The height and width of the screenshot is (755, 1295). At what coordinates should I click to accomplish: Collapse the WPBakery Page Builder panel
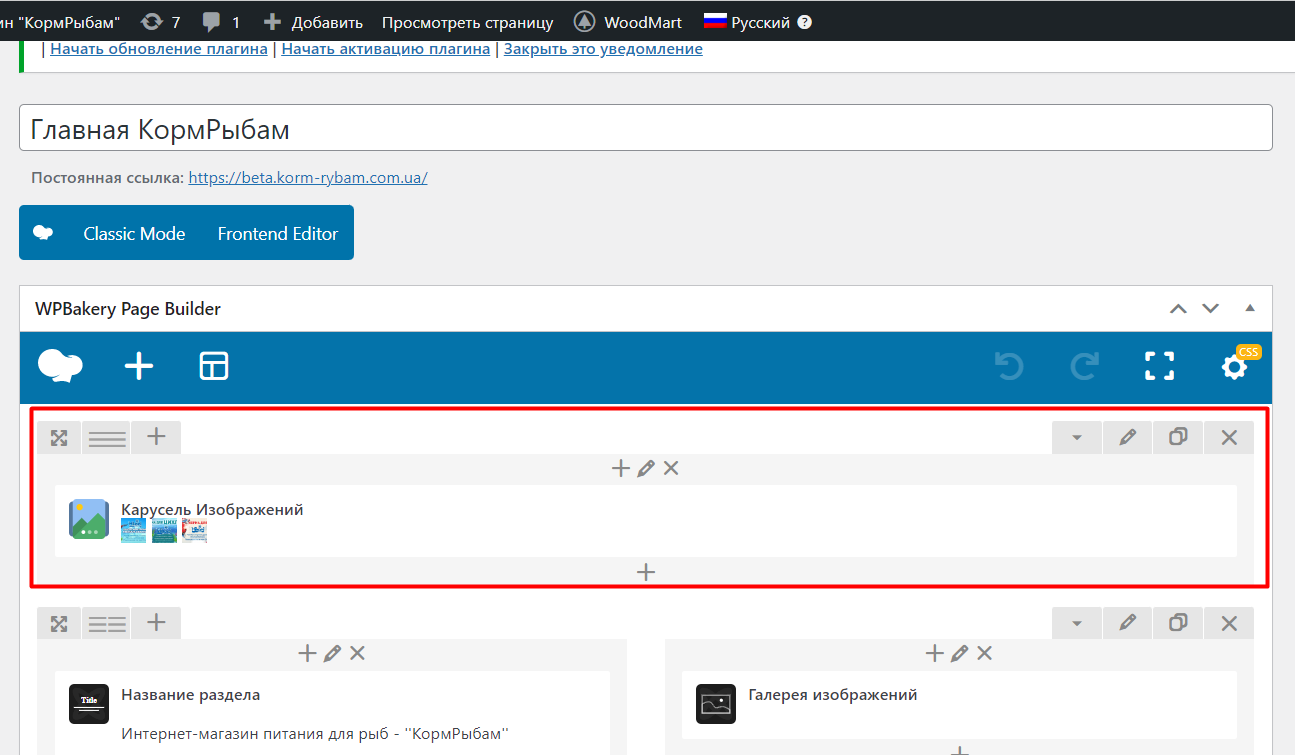coord(1250,309)
